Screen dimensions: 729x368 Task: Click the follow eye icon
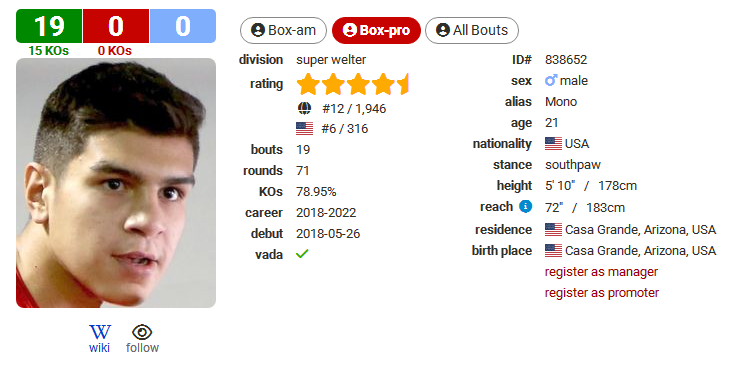point(142,332)
